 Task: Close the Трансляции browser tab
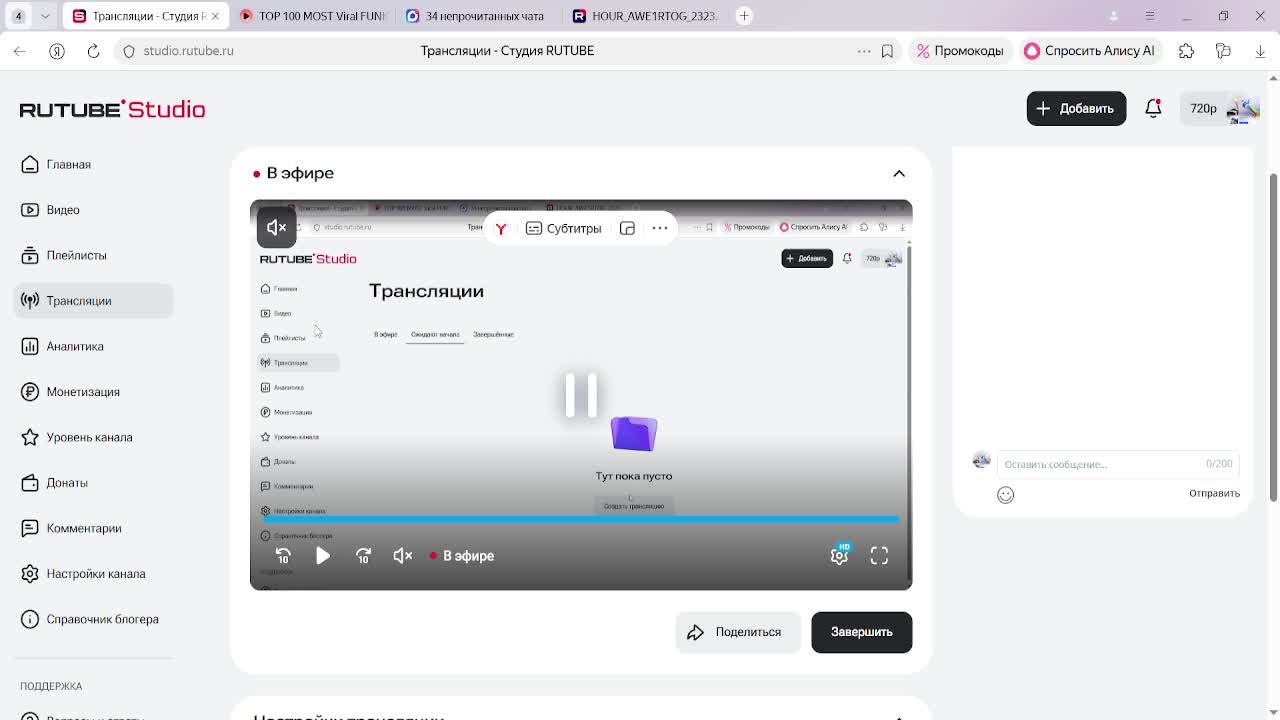[x=214, y=16]
